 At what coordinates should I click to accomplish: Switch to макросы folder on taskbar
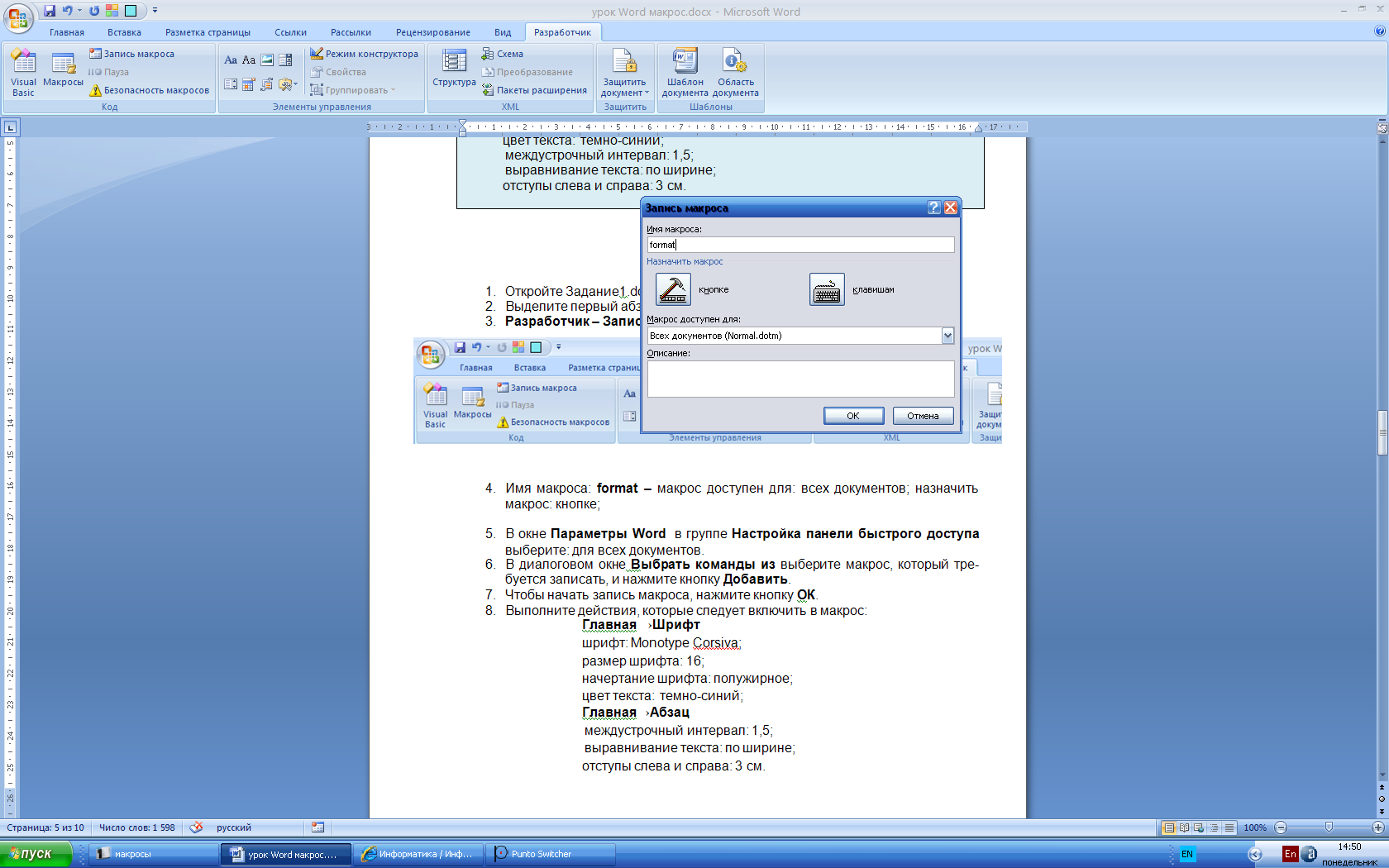(153, 854)
